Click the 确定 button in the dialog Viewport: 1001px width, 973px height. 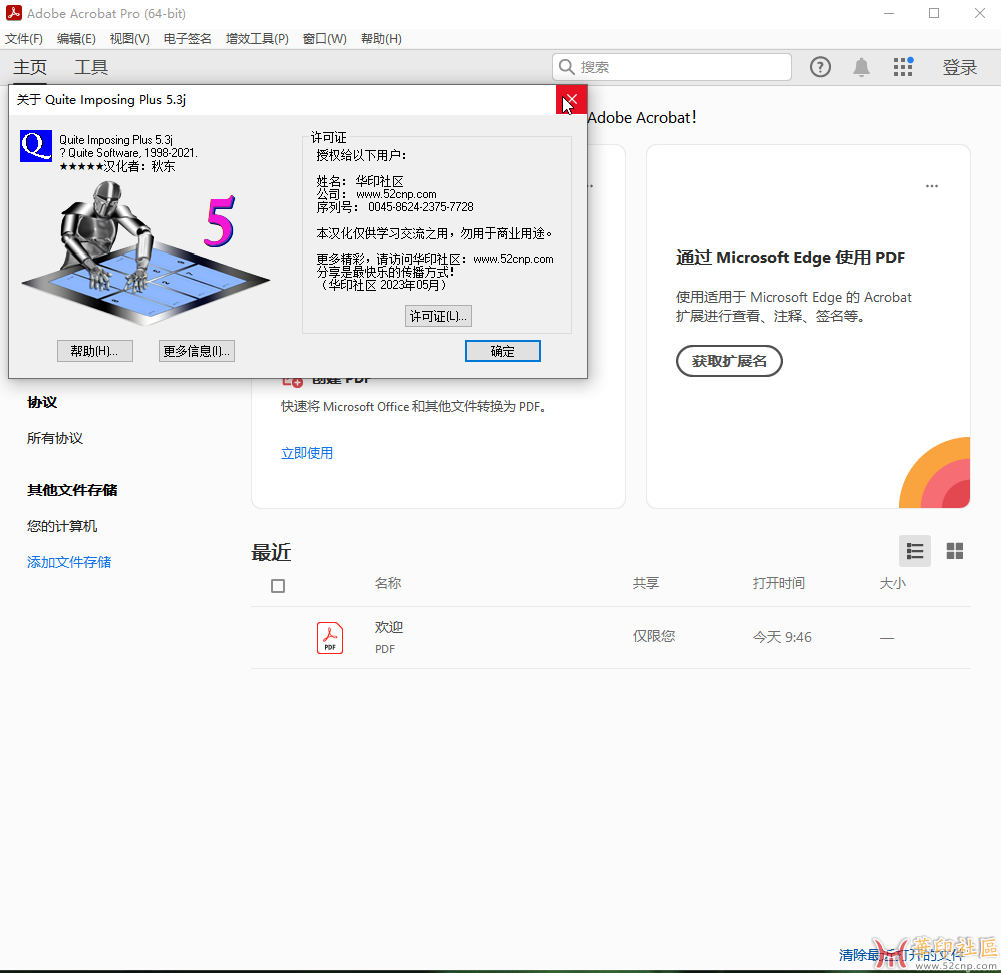click(502, 351)
